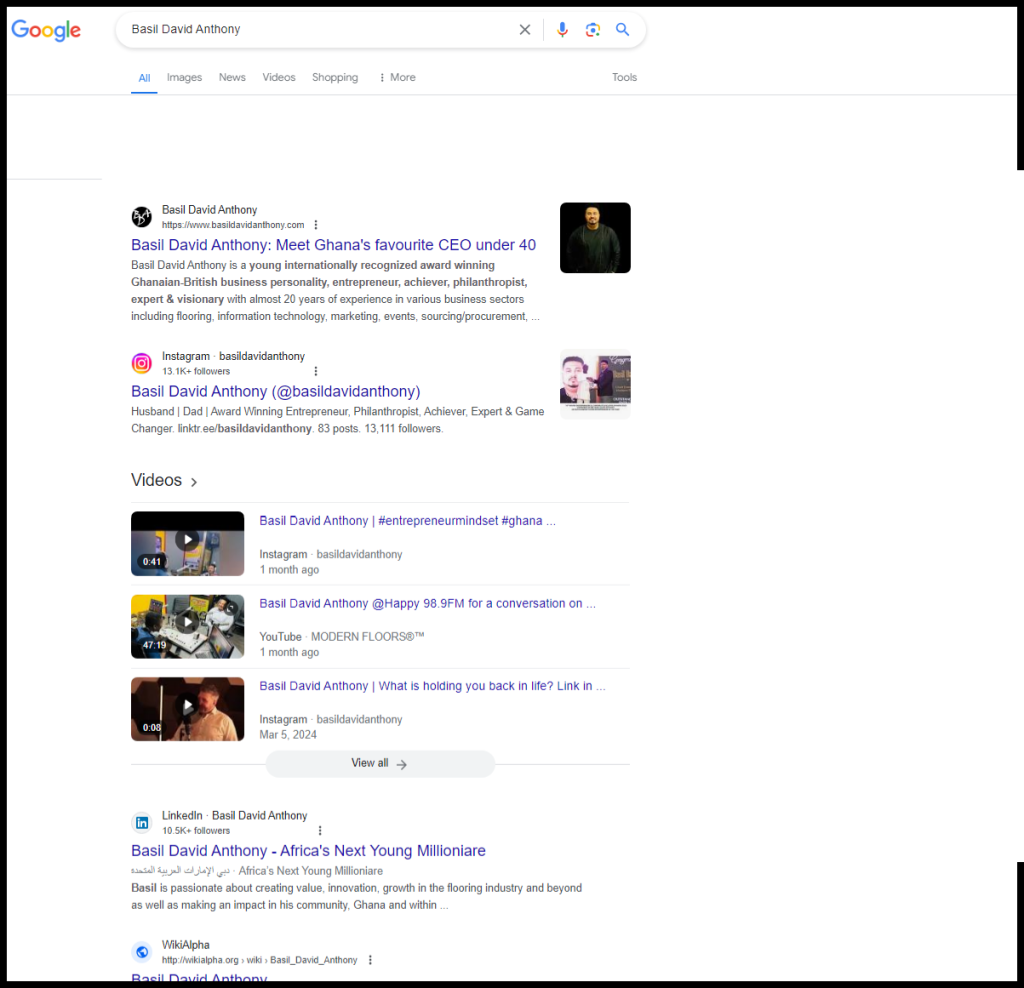Expand the More search options menu
The height and width of the screenshot is (988, 1024).
397,77
